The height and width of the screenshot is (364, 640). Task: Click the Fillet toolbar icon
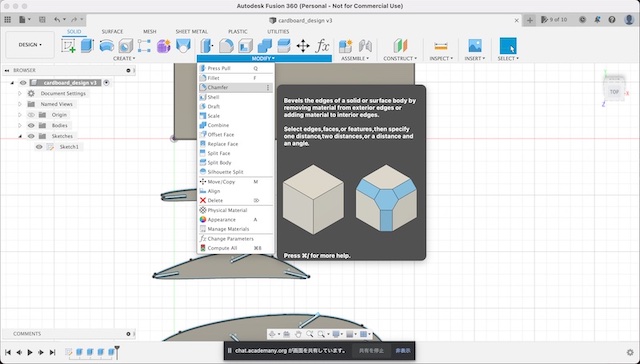point(226,46)
